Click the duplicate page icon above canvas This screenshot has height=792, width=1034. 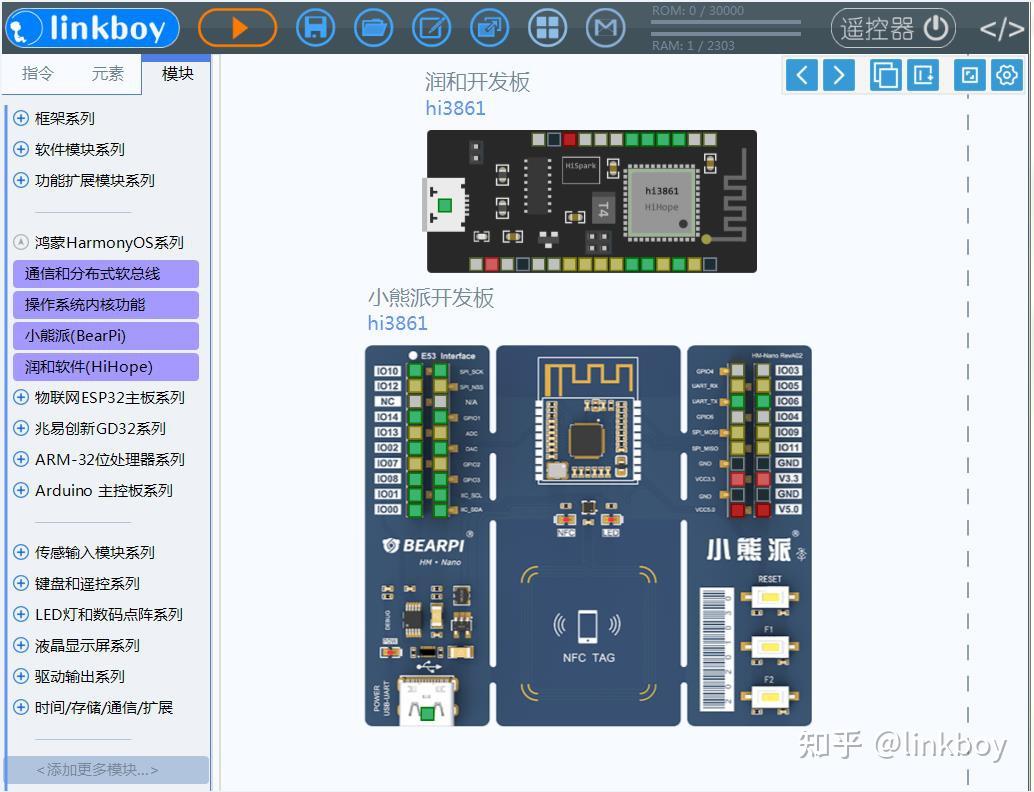[x=884, y=74]
